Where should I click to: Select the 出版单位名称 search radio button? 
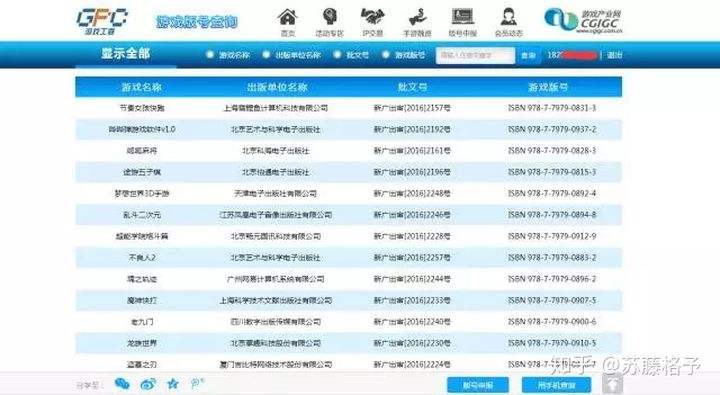(266, 55)
